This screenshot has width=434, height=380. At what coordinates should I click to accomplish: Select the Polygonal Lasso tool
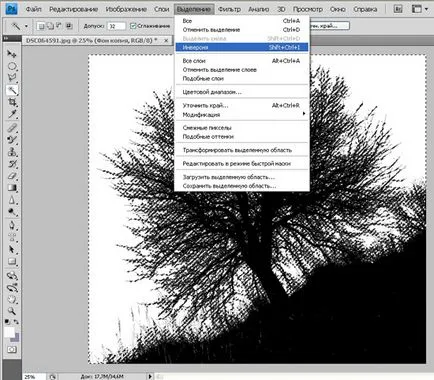point(12,78)
